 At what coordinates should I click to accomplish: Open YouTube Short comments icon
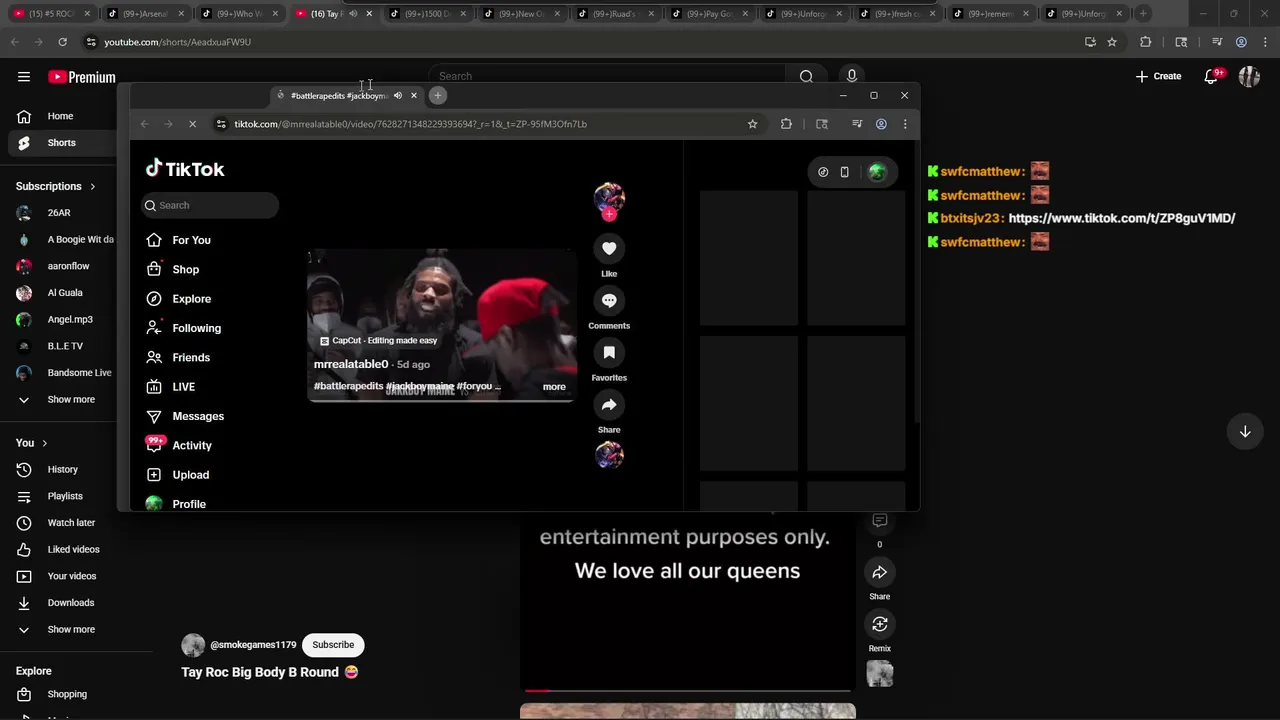click(880, 521)
